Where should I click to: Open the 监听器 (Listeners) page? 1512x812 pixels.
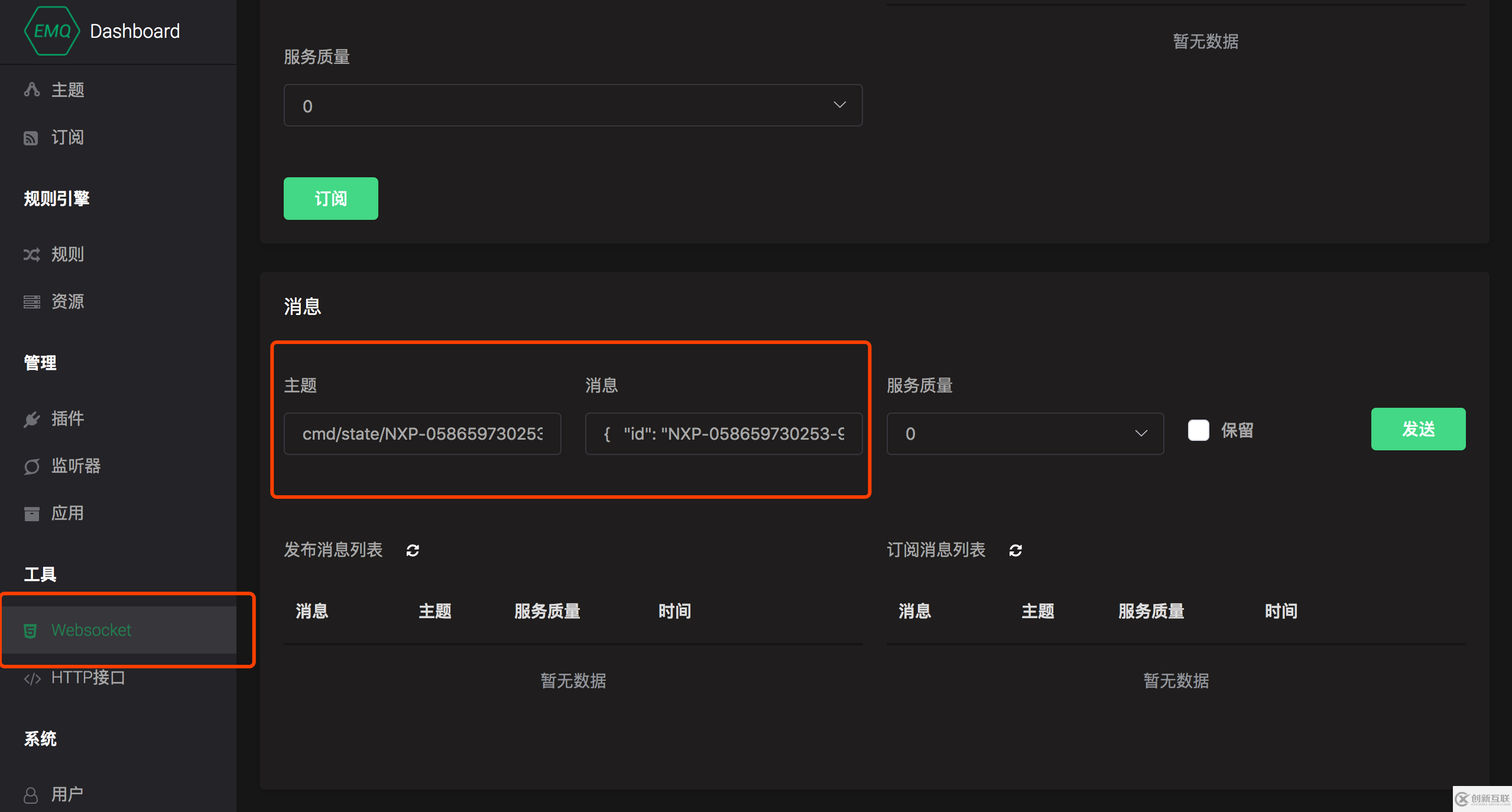(x=76, y=466)
